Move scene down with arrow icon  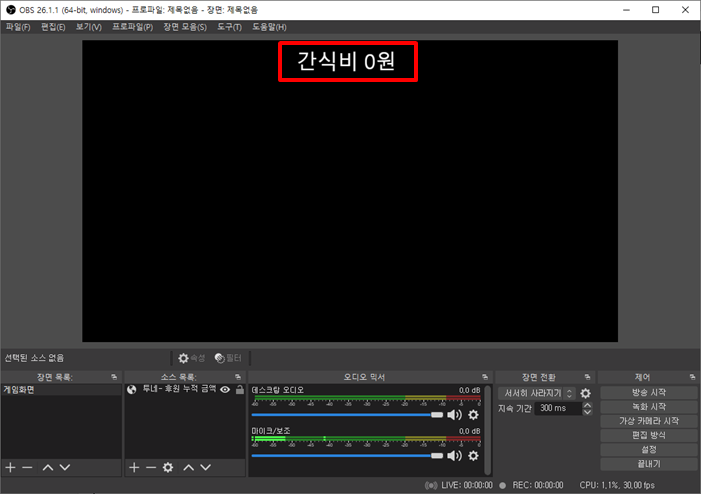coord(65,468)
